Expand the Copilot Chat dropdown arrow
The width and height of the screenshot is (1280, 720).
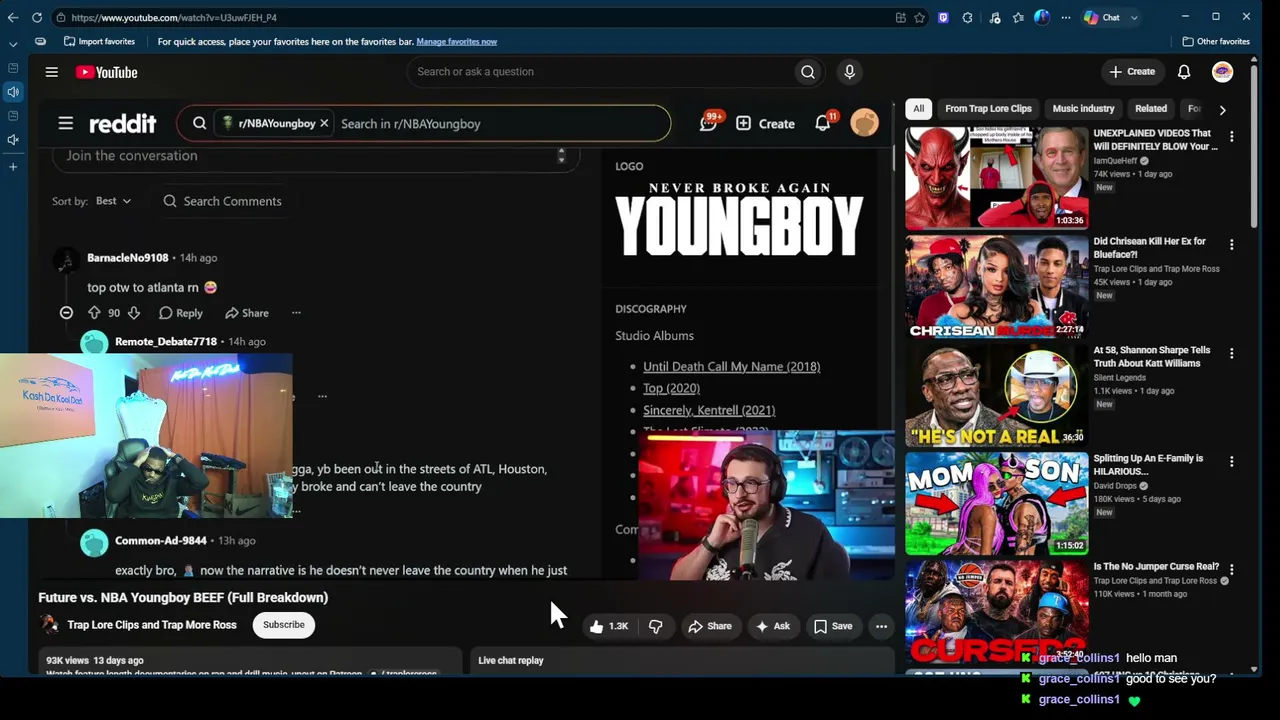1134,17
